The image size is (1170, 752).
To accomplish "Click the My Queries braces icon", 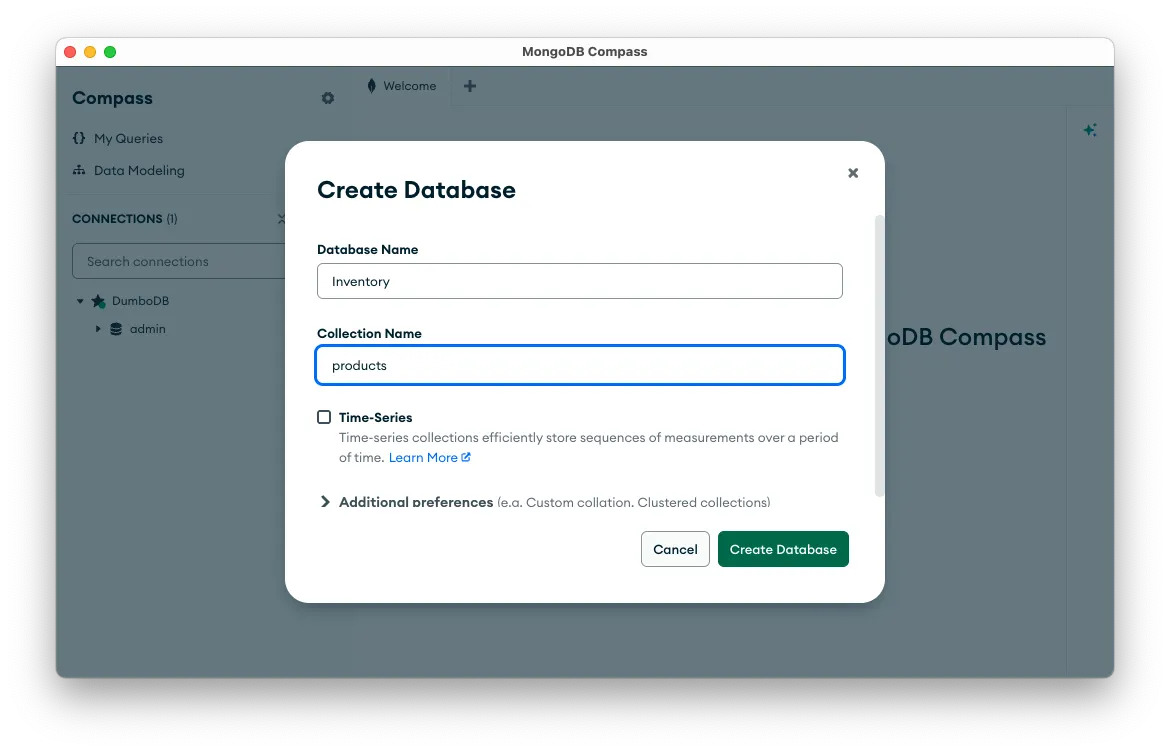I will pyautogui.click(x=79, y=138).
